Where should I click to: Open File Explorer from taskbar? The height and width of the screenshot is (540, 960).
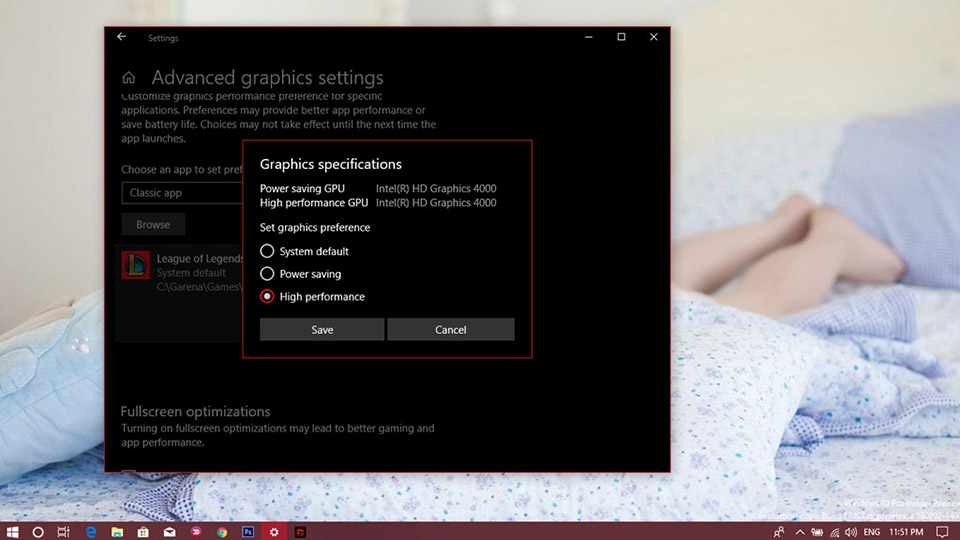pyautogui.click(x=117, y=532)
